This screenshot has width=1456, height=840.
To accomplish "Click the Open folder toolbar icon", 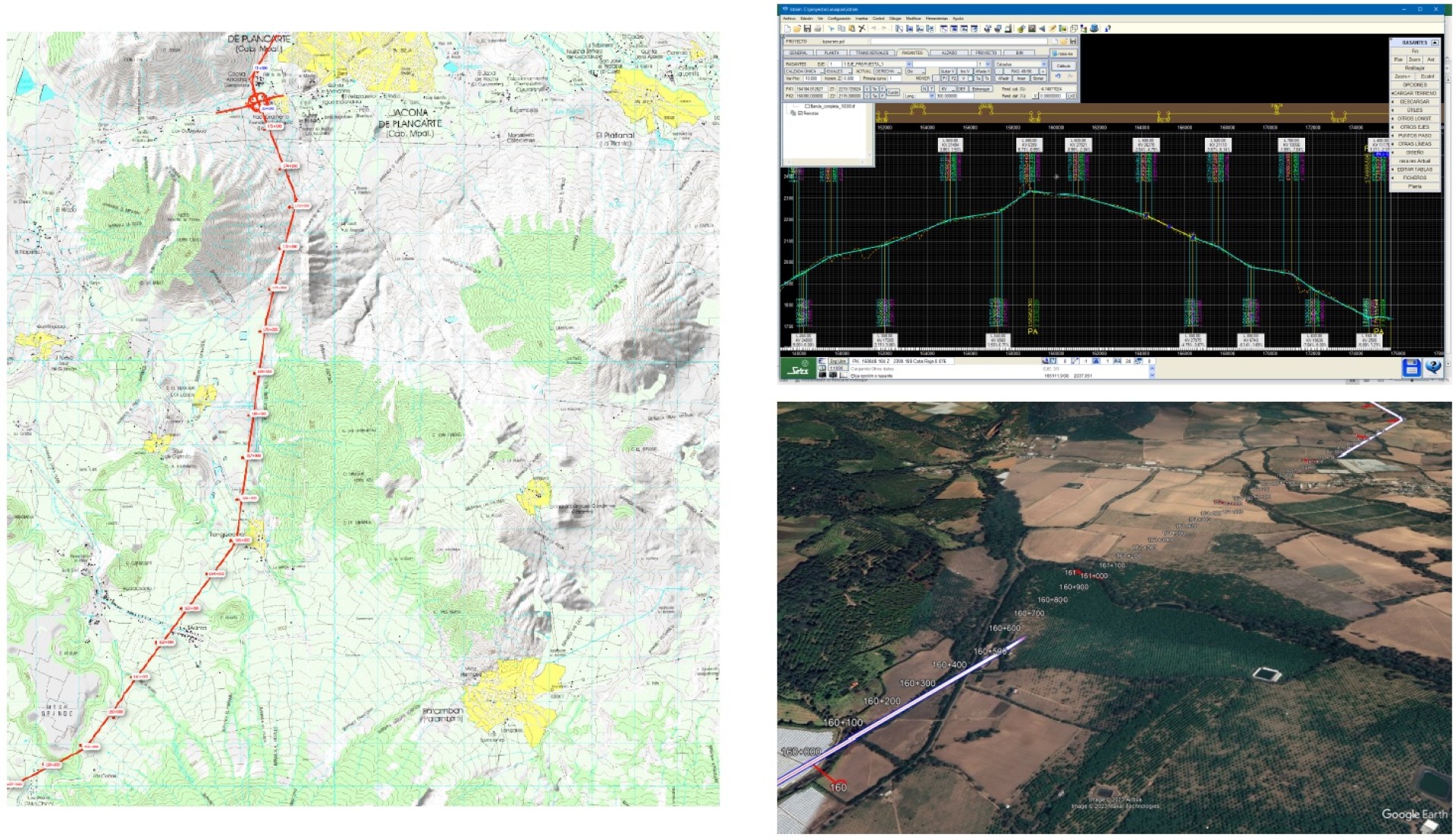I will [797, 29].
